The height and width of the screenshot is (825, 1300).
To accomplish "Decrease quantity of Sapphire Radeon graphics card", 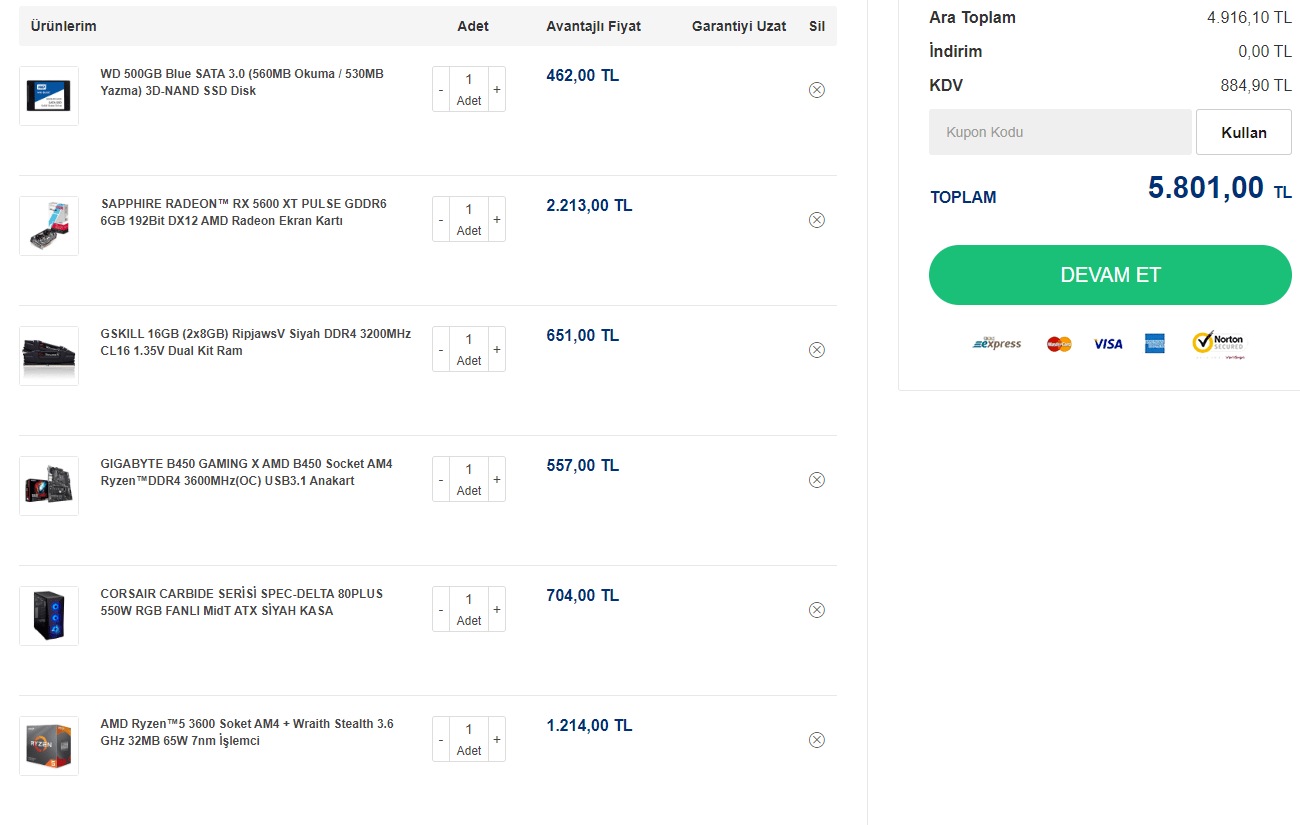I will [x=441, y=220].
